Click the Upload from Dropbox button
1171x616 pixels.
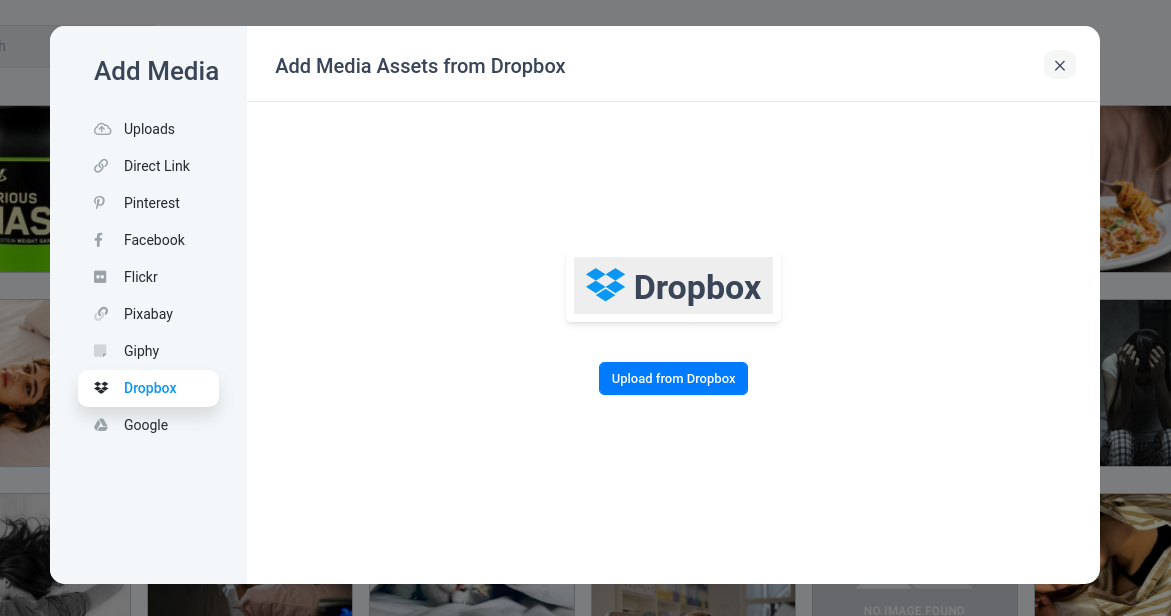coord(673,379)
